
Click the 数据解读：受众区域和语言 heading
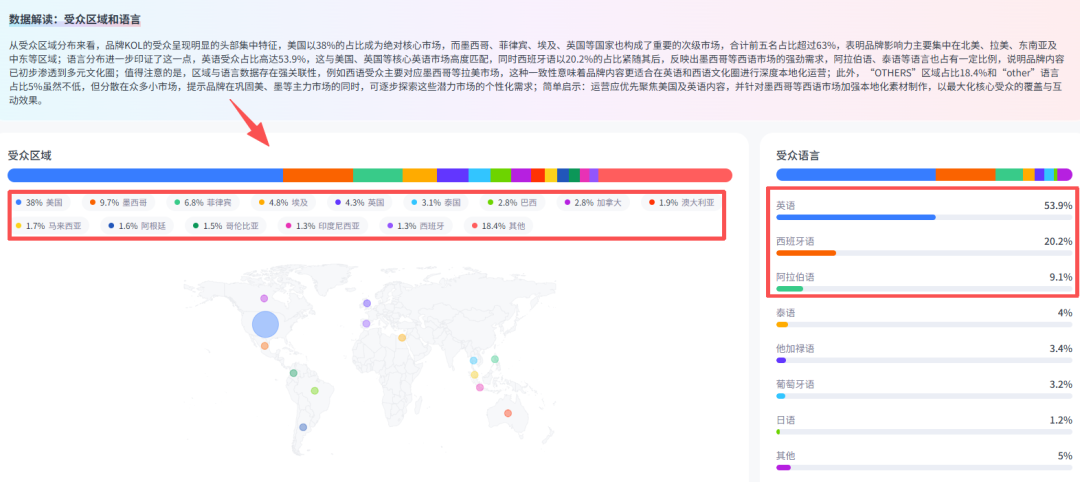click(x=75, y=20)
